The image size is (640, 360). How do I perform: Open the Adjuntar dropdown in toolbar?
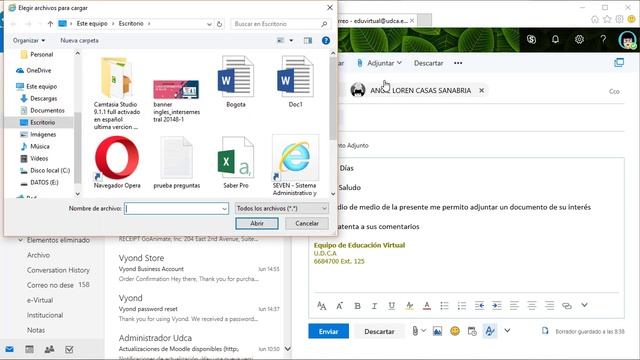(x=379, y=63)
